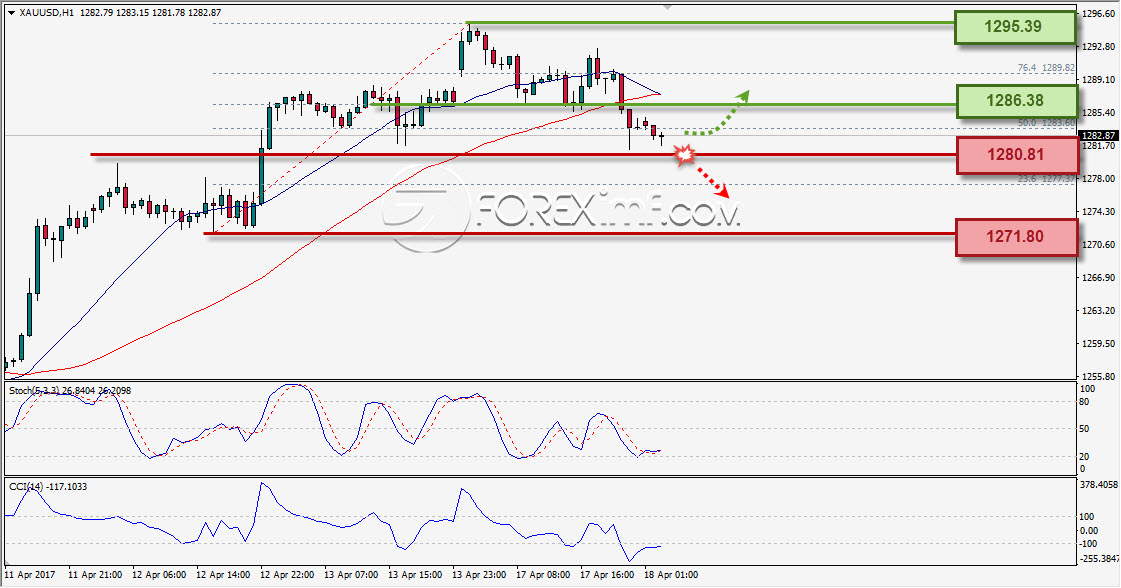Click the 13 Apr 15:00 time label
The height and width of the screenshot is (588, 1121).
tap(415, 574)
